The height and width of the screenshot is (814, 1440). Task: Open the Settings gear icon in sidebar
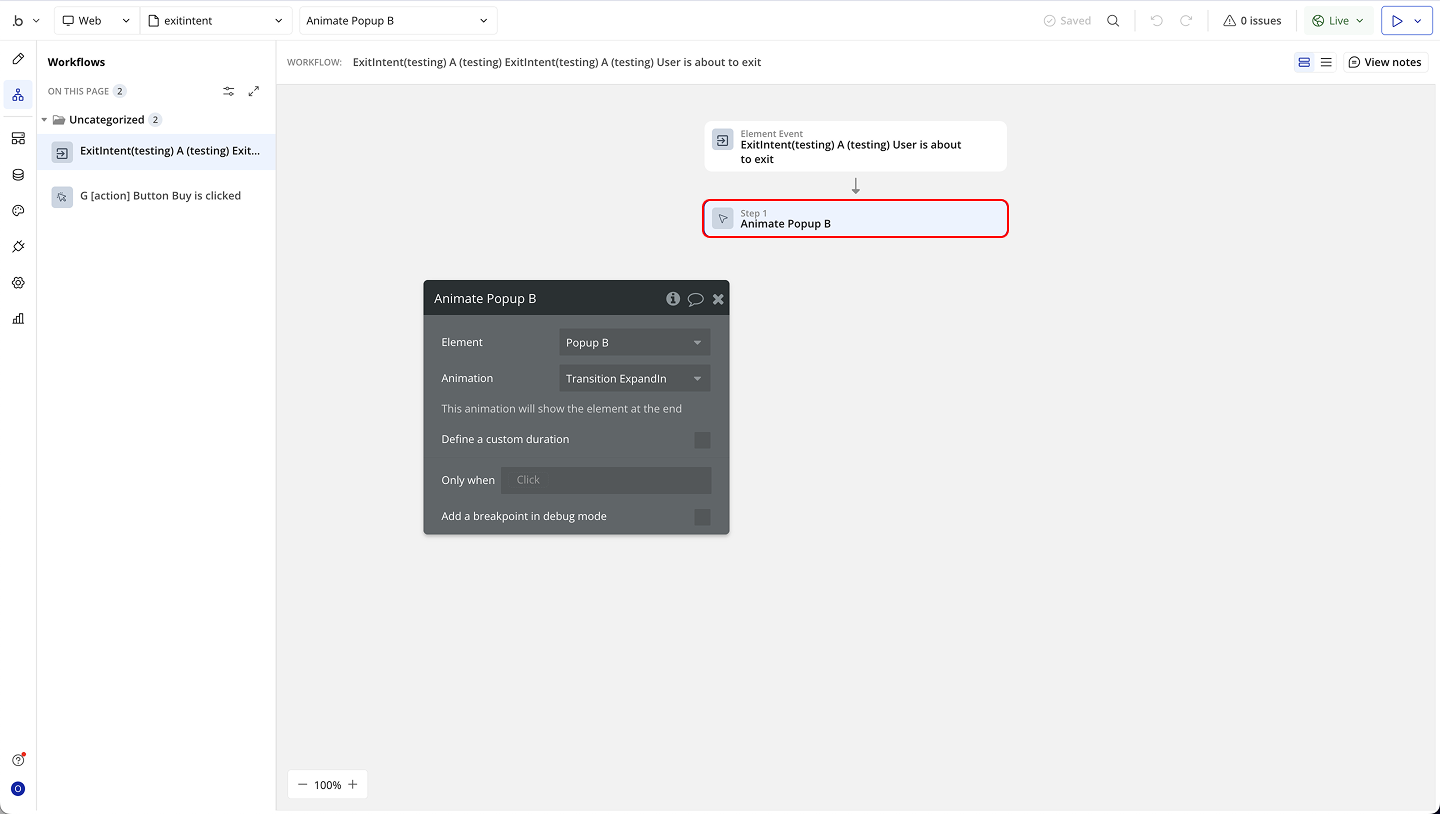18,283
